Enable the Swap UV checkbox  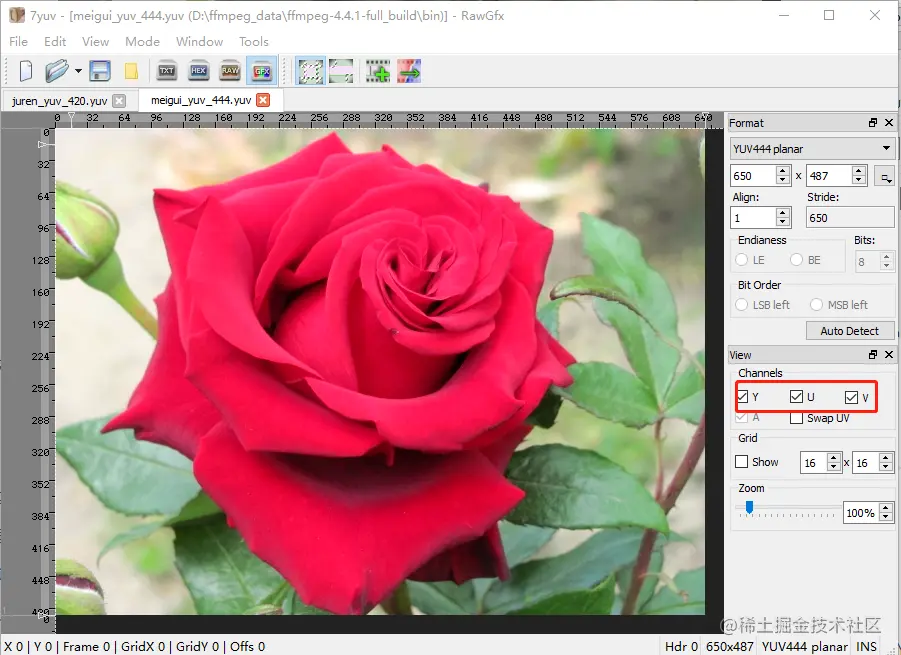pyautogui.click(x=796, y=418)
